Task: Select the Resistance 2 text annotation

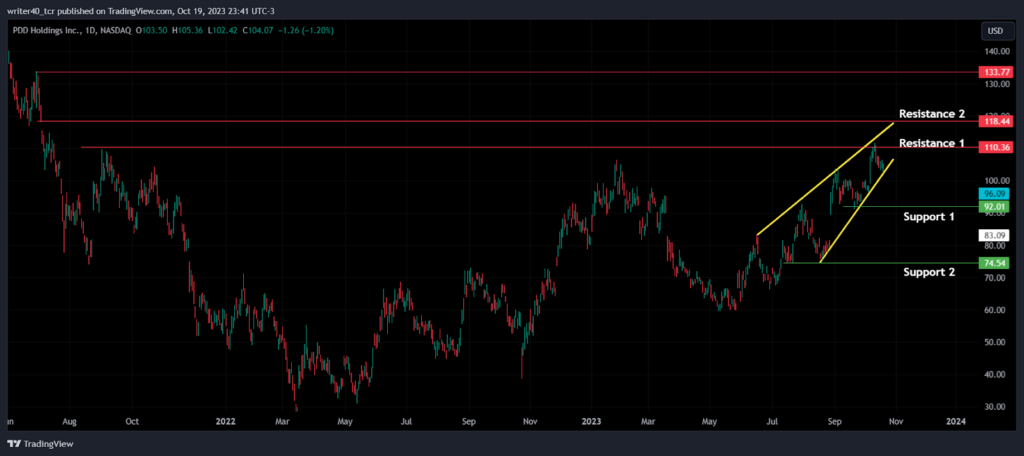Action: pos(932,114)
